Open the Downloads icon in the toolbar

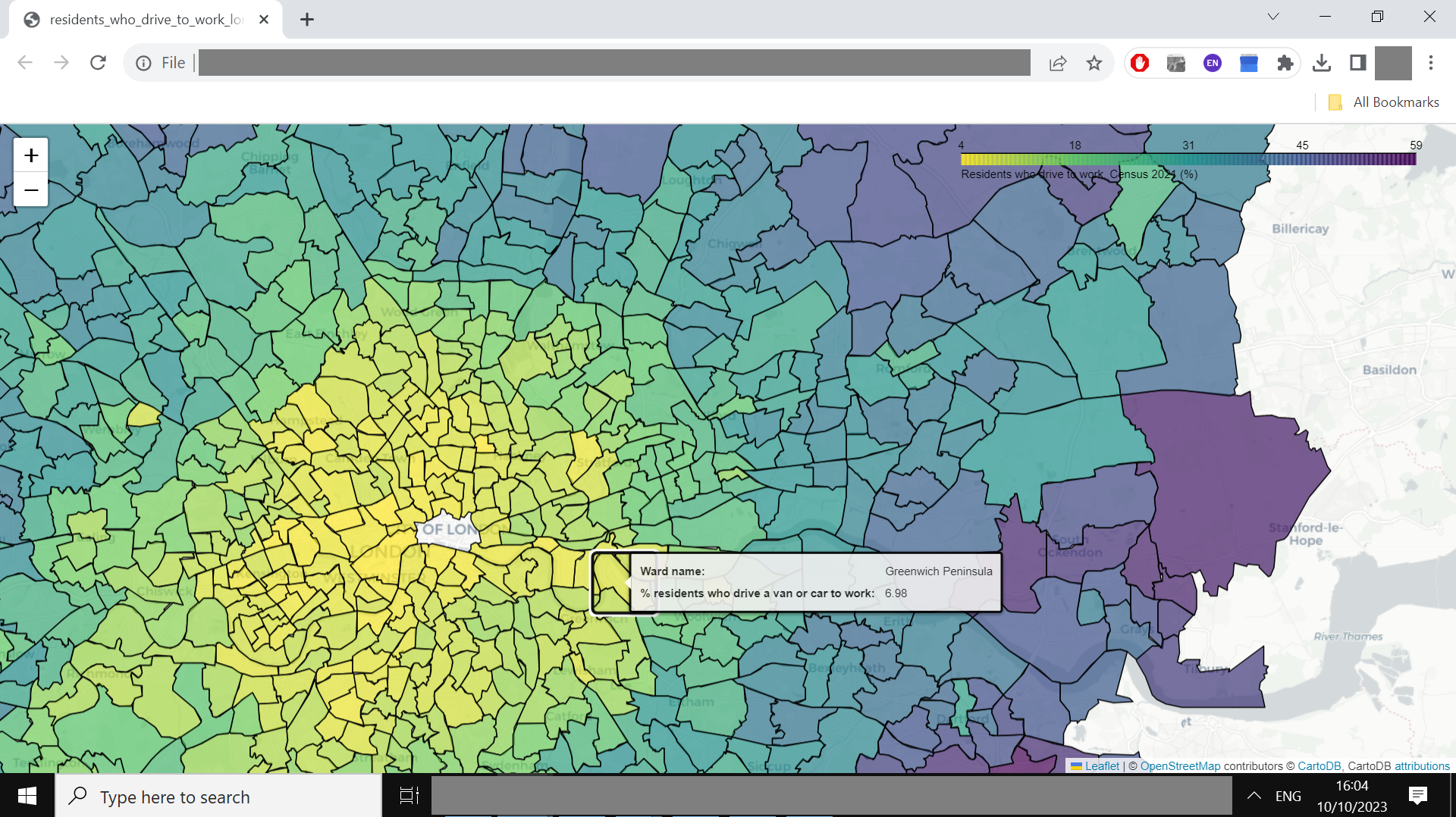(x=1322, y=63)
